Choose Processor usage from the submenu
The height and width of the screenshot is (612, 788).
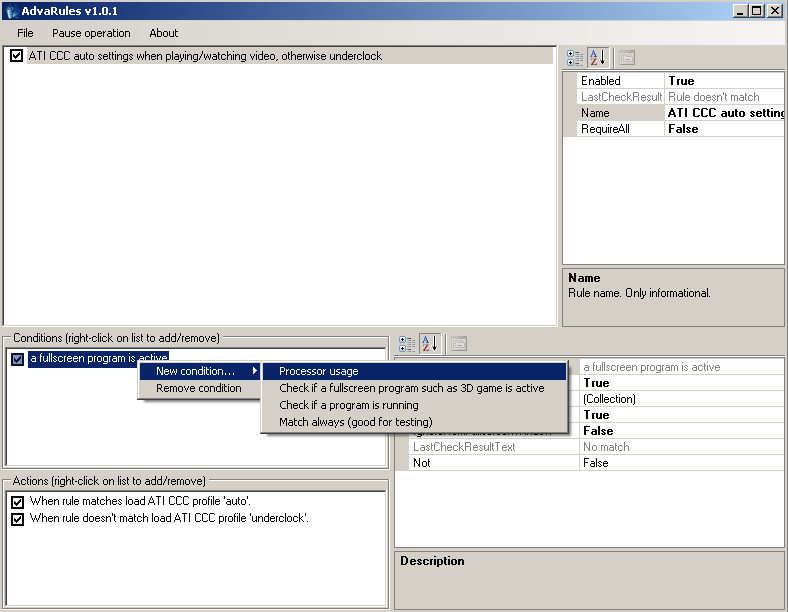pos(318,371)
